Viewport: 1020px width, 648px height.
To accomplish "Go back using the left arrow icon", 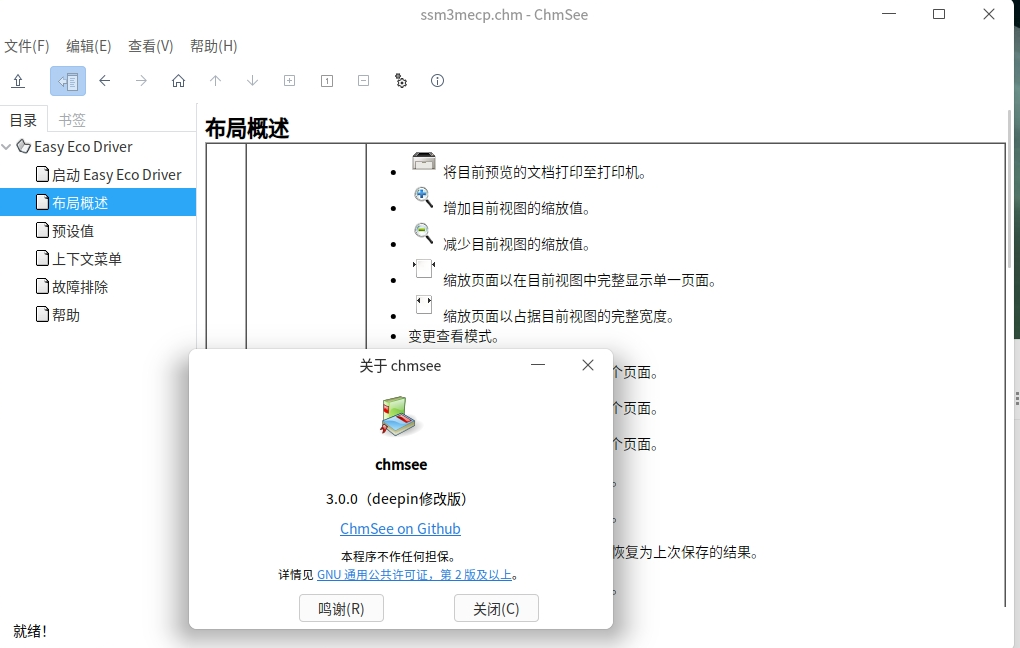I will [x=105, y=81].
